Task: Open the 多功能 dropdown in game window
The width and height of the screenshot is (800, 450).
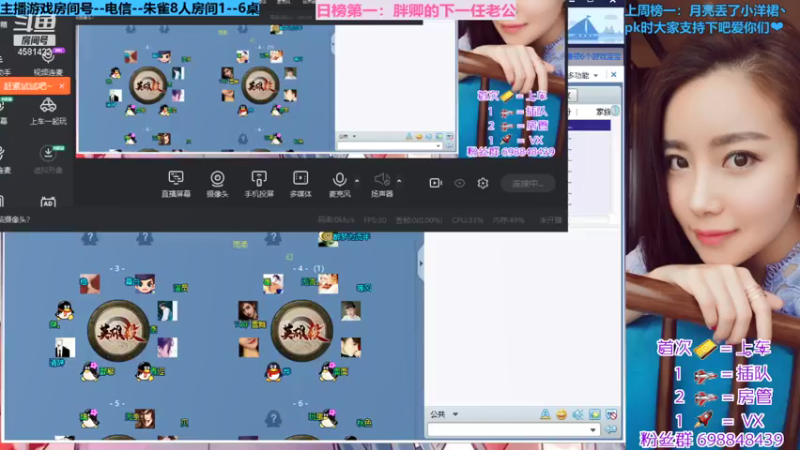Action: [583, 76]
